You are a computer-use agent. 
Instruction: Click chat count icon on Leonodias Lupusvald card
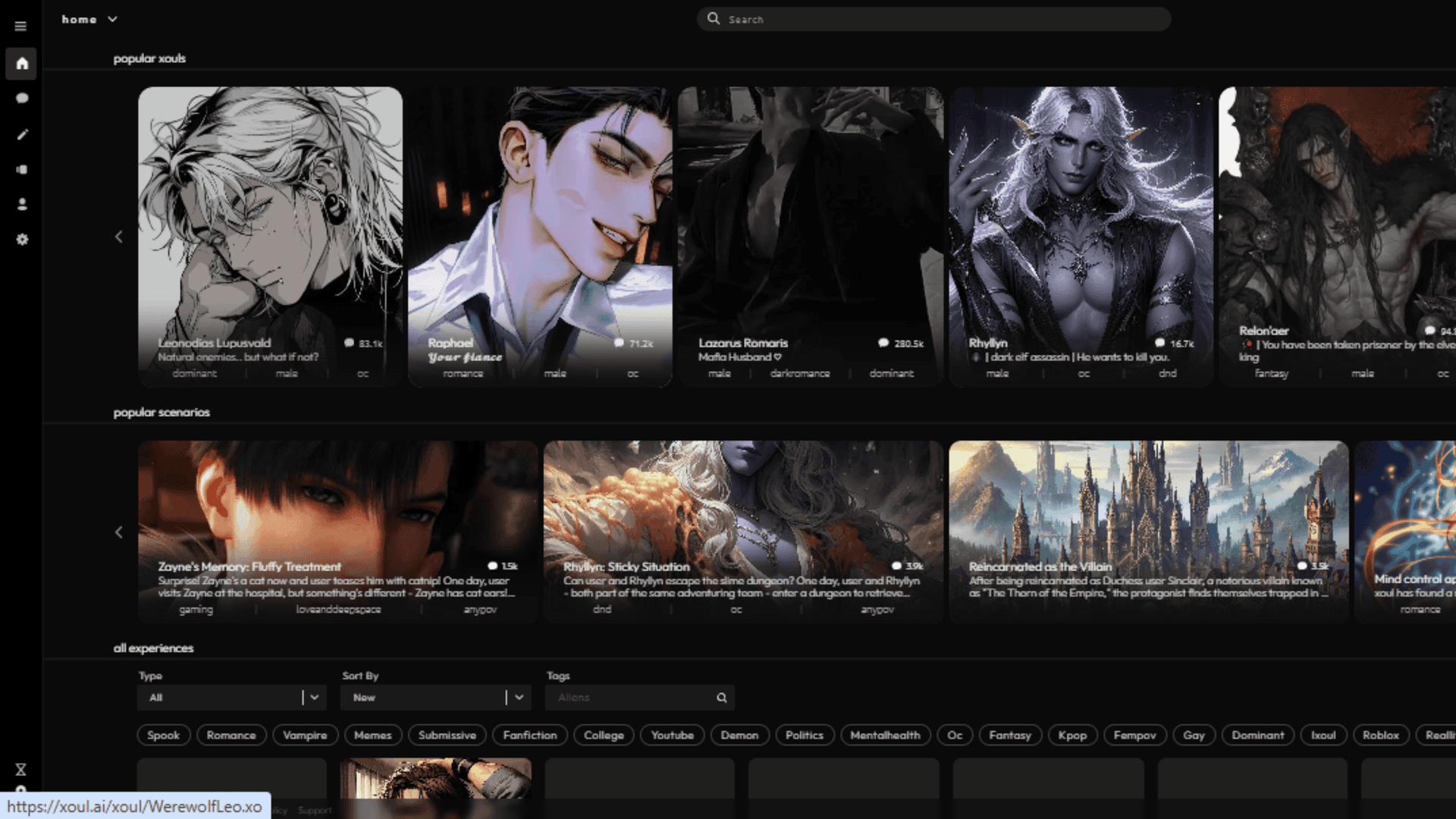click(x=349, y=344)
